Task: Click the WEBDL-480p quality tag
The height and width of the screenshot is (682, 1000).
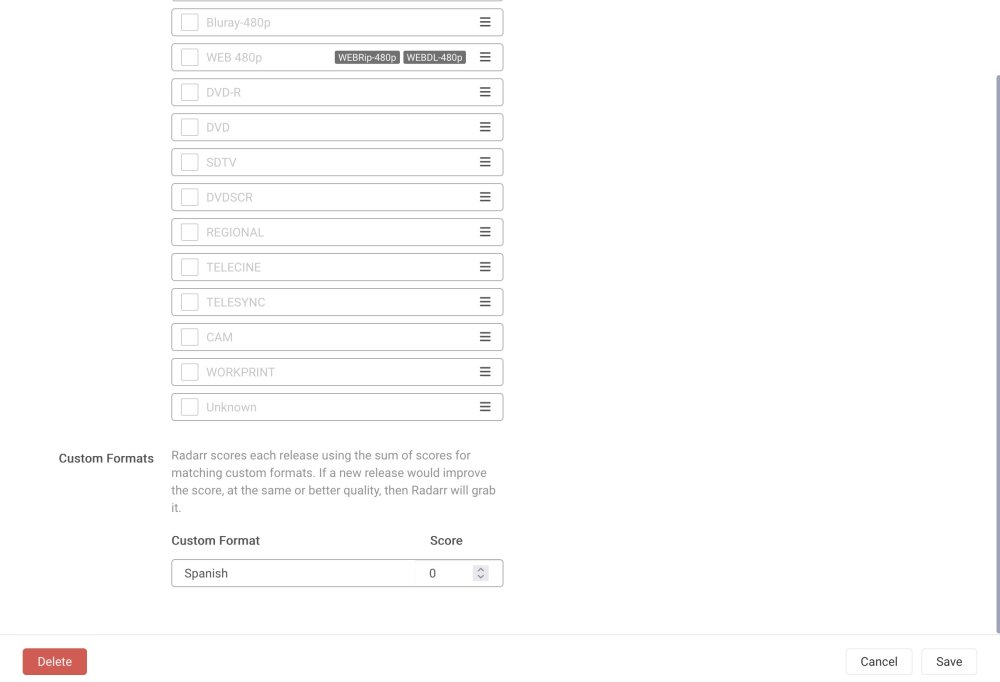Action: tap(434, 57)
